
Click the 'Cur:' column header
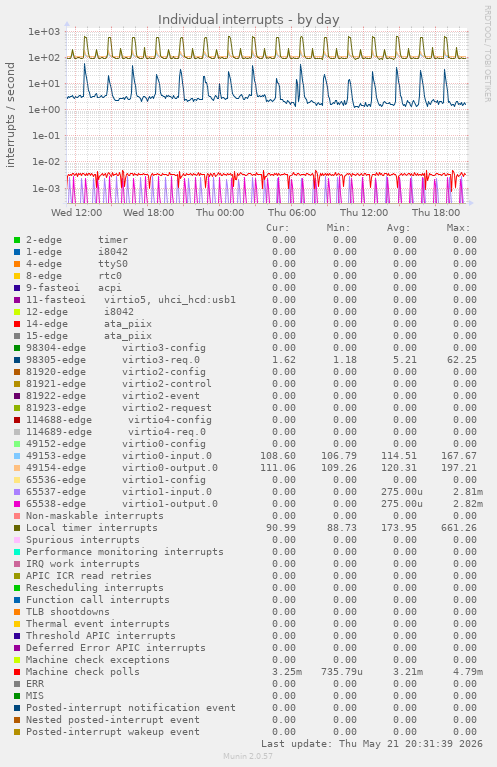pos(278,228)
